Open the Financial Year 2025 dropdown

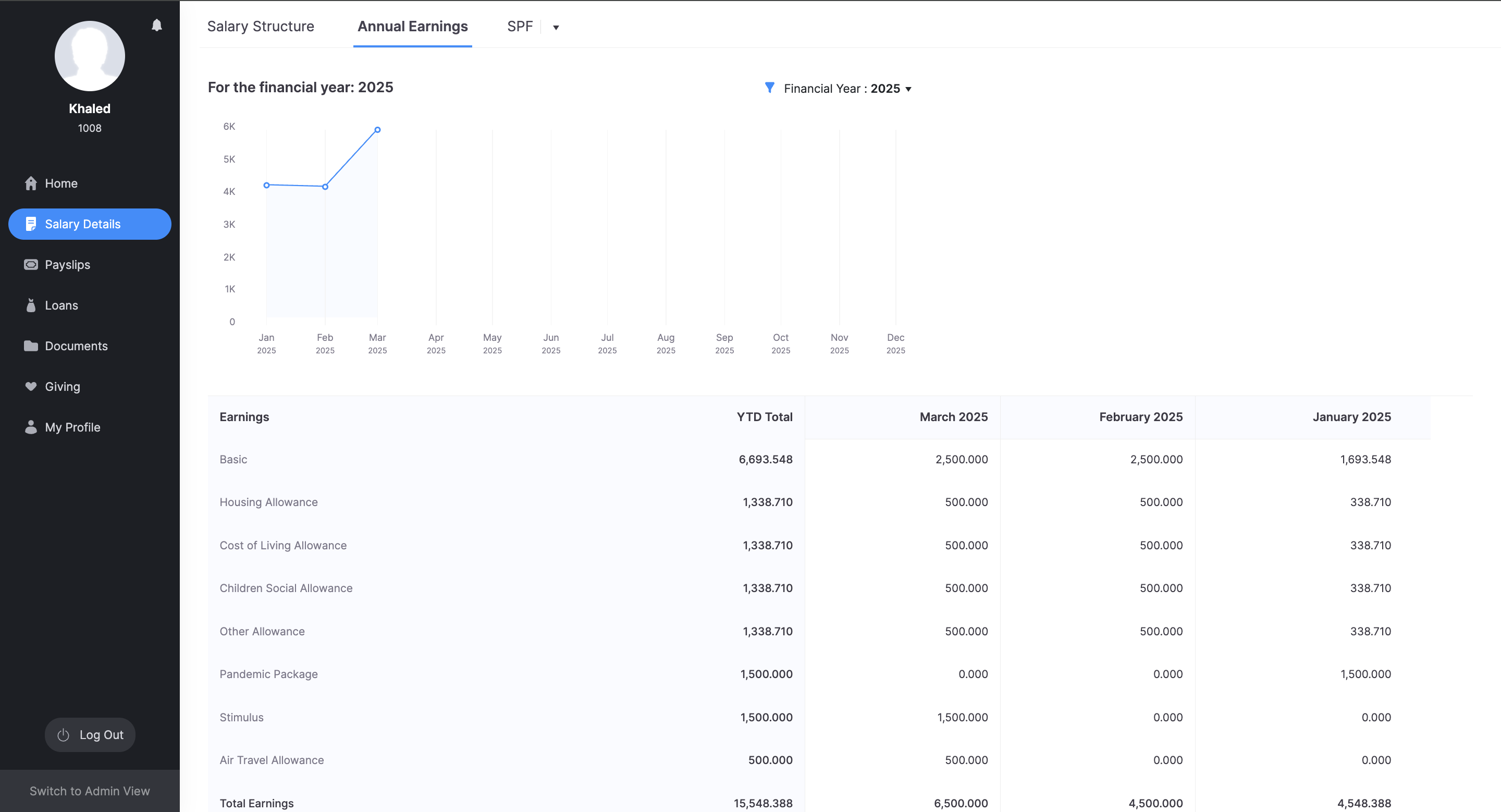click(x=846, y=89)
